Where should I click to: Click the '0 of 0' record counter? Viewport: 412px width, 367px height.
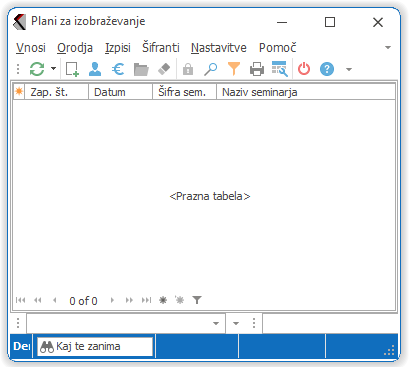83,301
